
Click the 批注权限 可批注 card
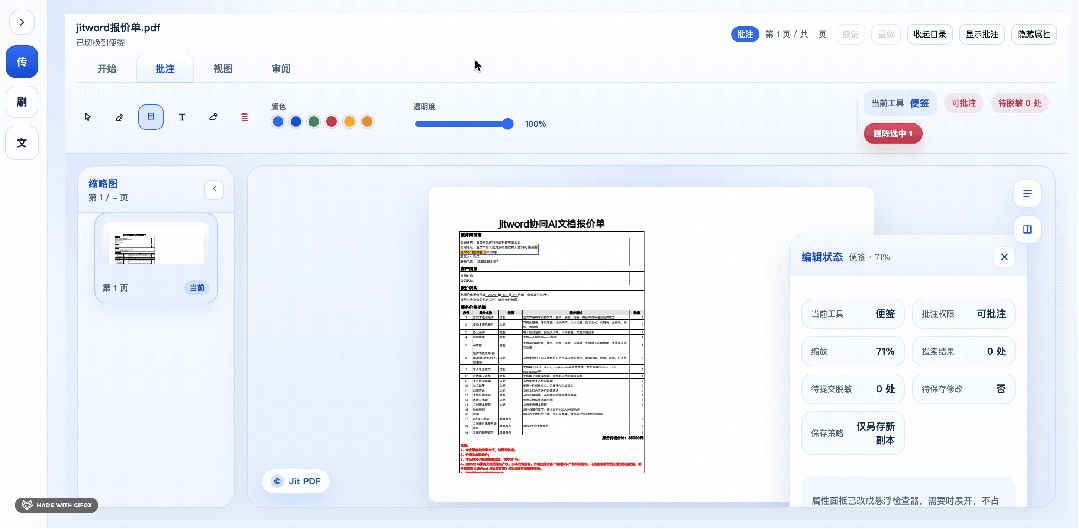(963, 314)
